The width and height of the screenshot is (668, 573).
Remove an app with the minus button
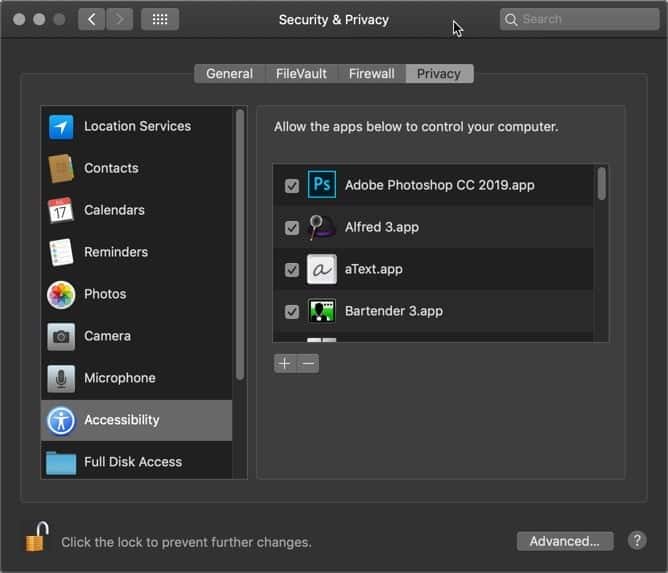click(308, 363)
